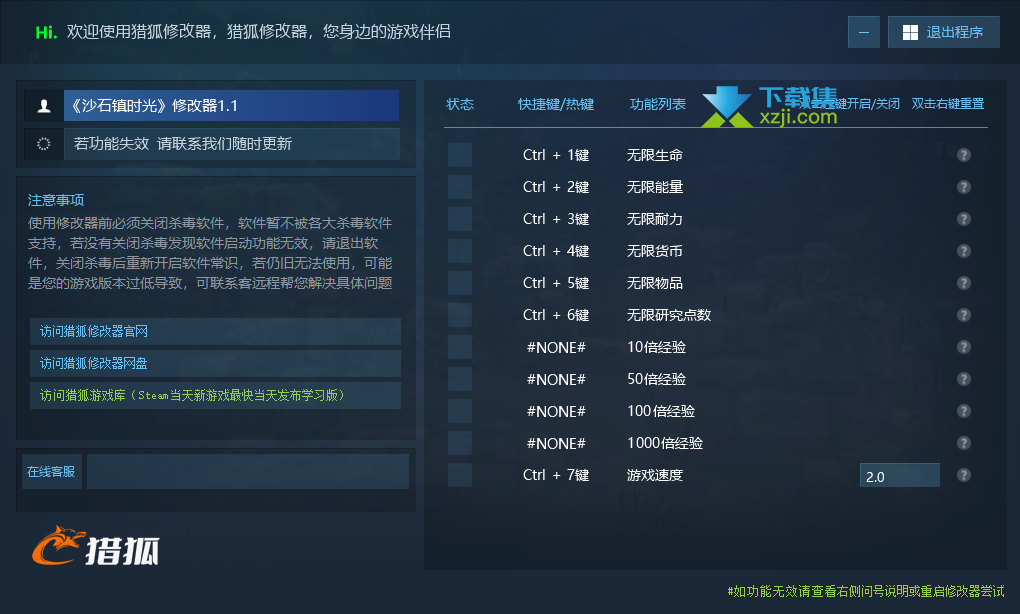Click the 双击右键重置 header text
Screen dimensions: 1020x614
pyautogui.click(x=948, y=104)
